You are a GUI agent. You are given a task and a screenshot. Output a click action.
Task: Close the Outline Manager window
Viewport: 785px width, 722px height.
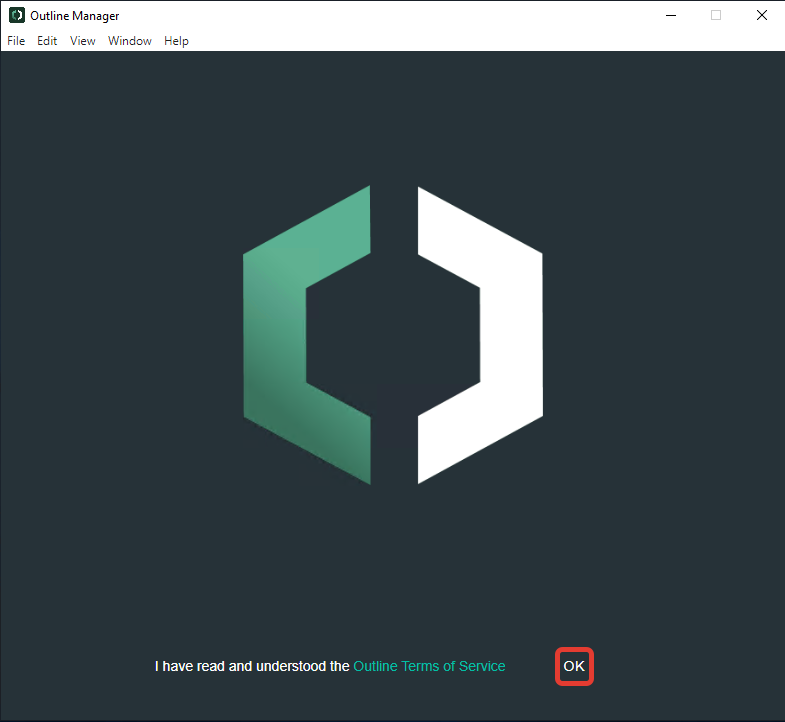click(x=762, y=16)
